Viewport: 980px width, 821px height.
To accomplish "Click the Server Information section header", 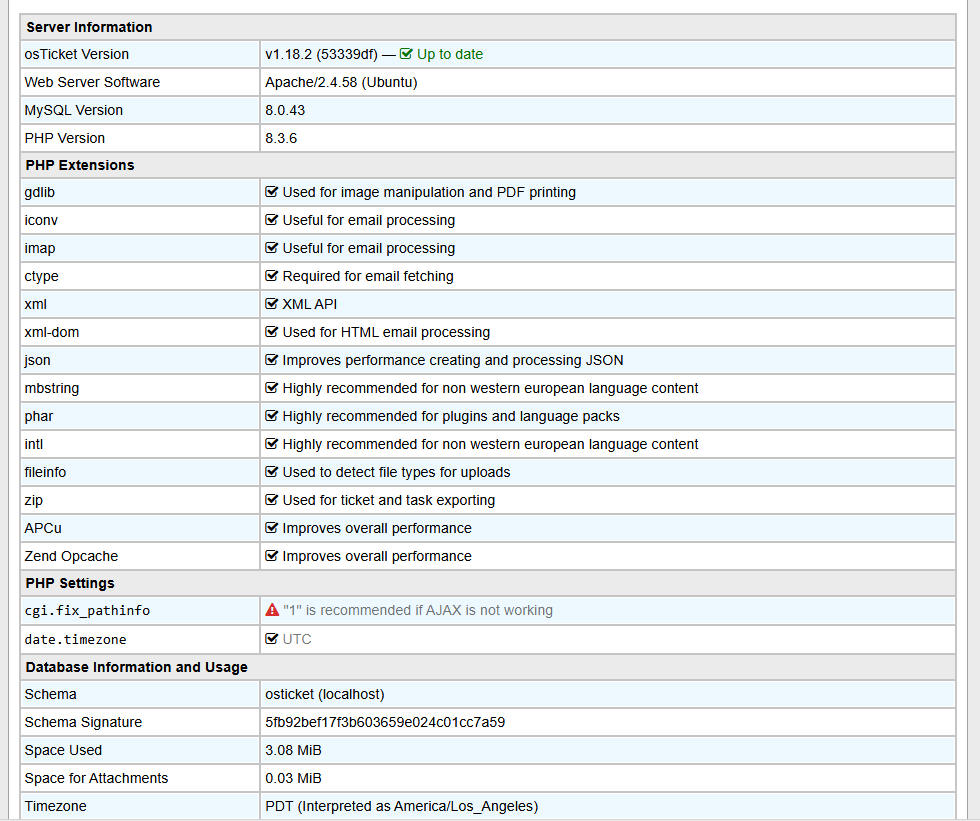I will coord(89,27).
